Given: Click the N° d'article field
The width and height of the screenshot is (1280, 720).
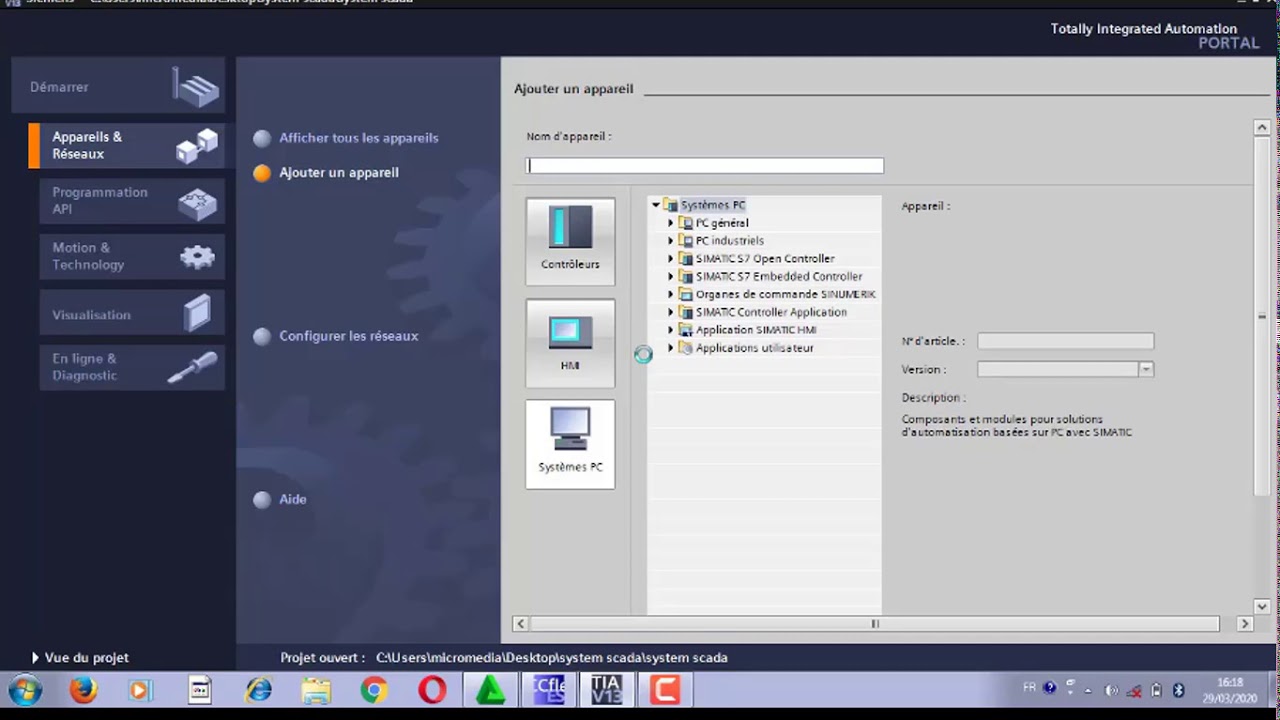Looking at the screenshot, I should point(1065,341).
